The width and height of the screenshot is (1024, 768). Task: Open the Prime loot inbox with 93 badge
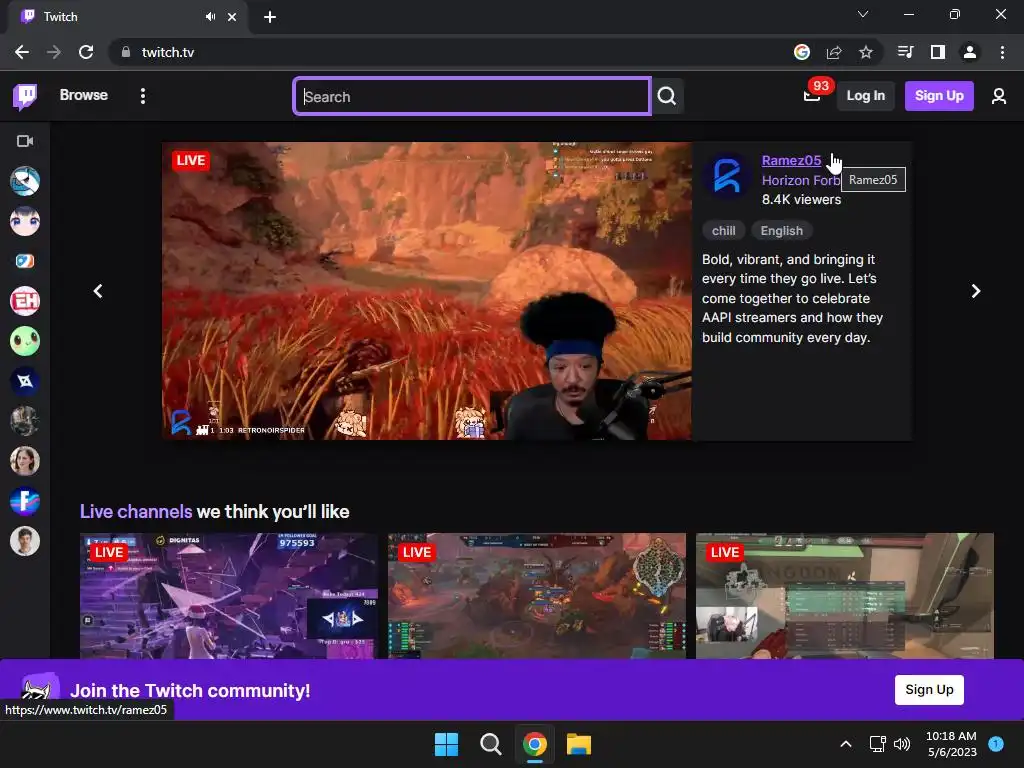pos(812,96)
